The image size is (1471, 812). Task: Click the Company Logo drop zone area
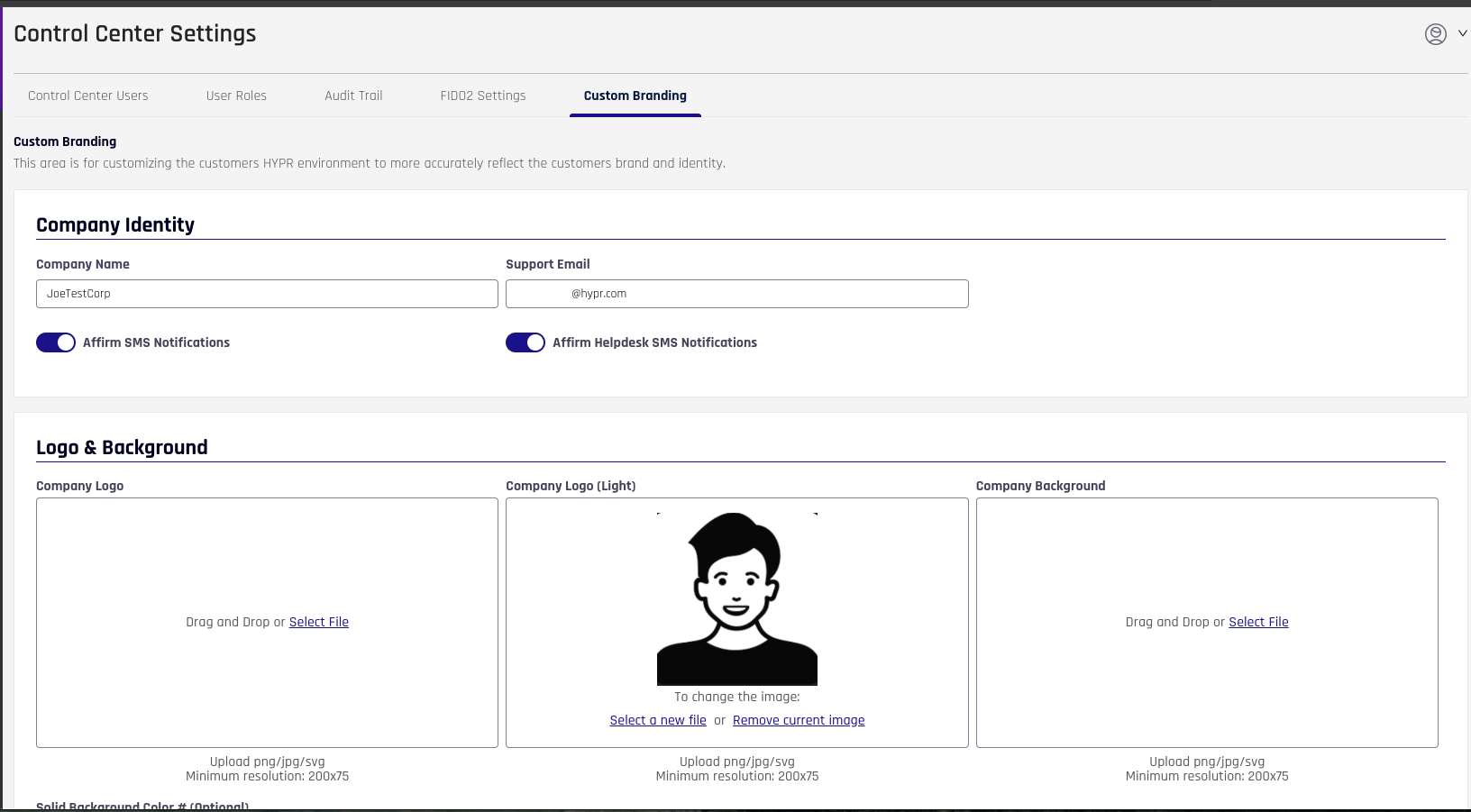click(267, 559)
